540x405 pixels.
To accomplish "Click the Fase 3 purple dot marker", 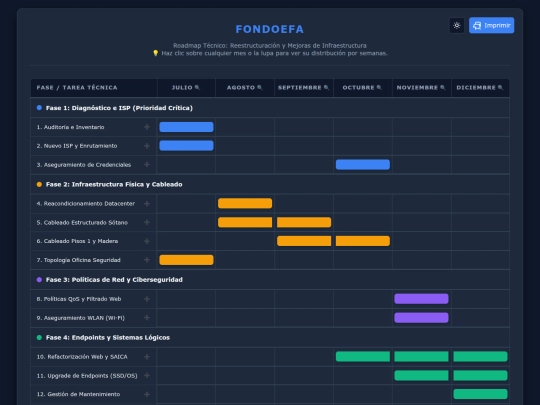I will [x=39, y=280].
